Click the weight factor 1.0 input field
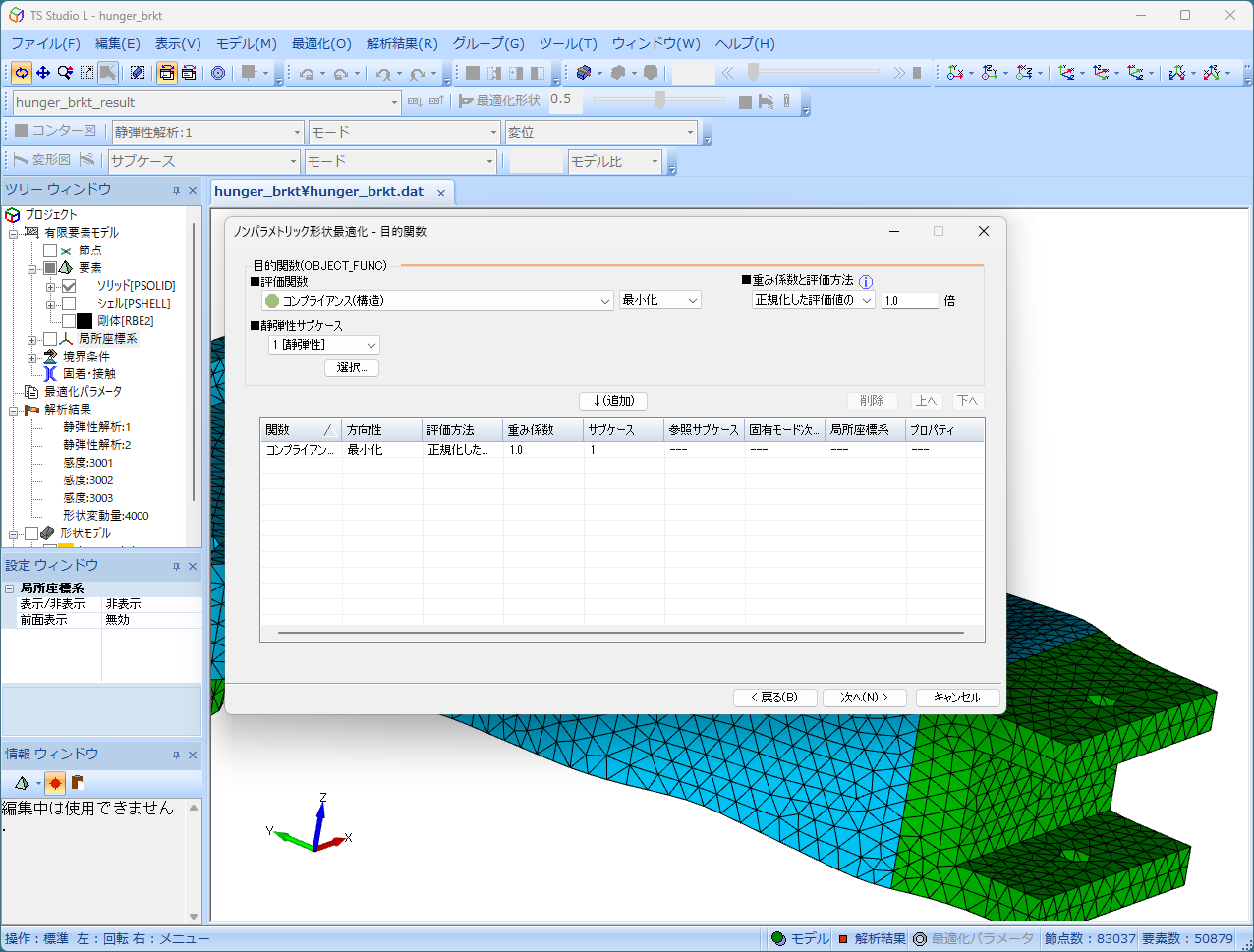The width and height of the screenshot is (1254, 952). (x=910, y=301)
